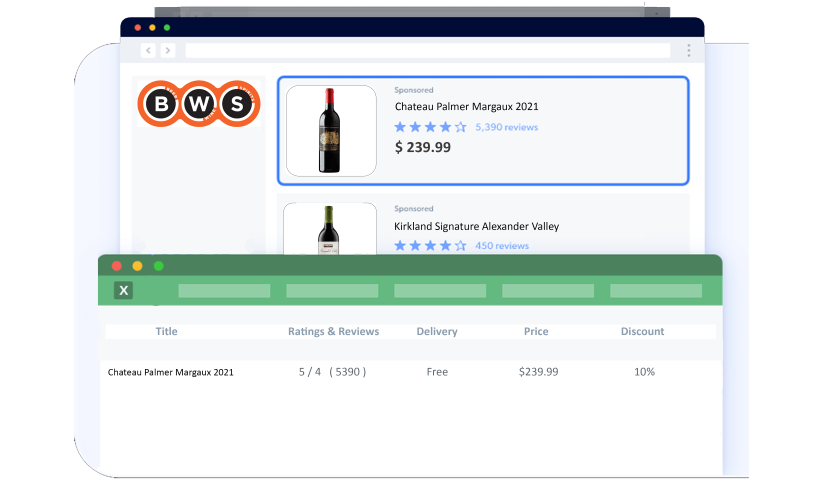Click the BWS logo

coord(199,104)
